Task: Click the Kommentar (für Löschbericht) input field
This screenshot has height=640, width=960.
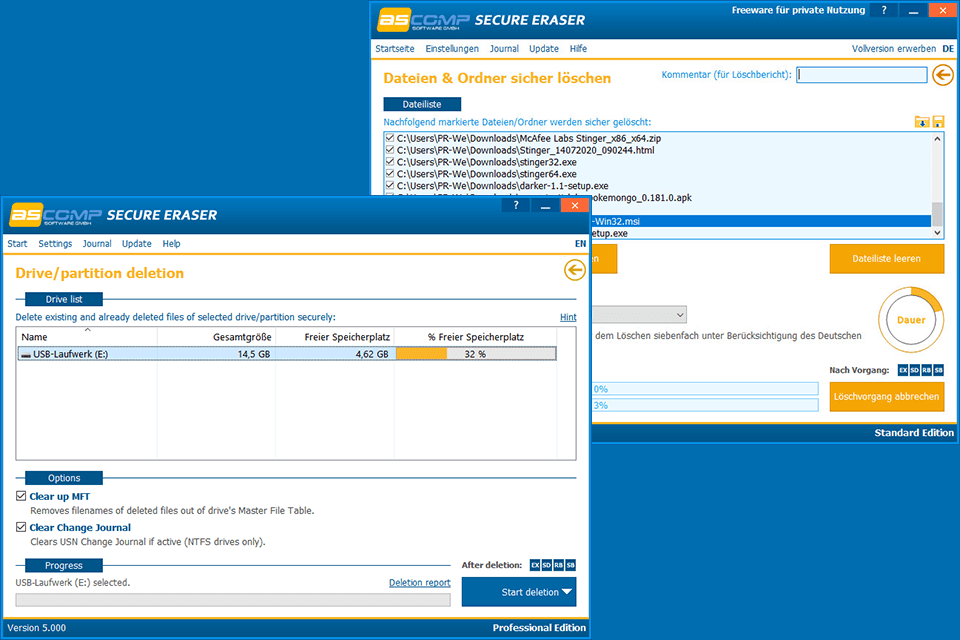Action: (861, 75)
